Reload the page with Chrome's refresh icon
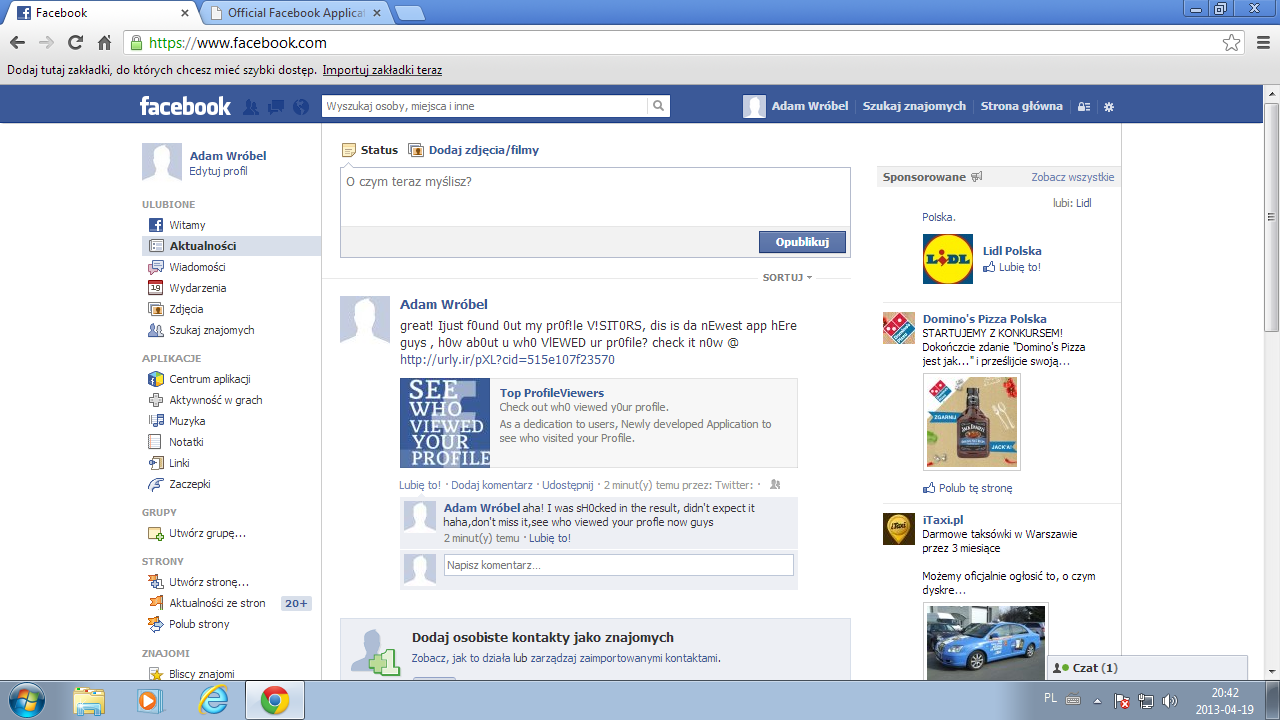This screenshot has width=1280, height=720. coord(75,43)
